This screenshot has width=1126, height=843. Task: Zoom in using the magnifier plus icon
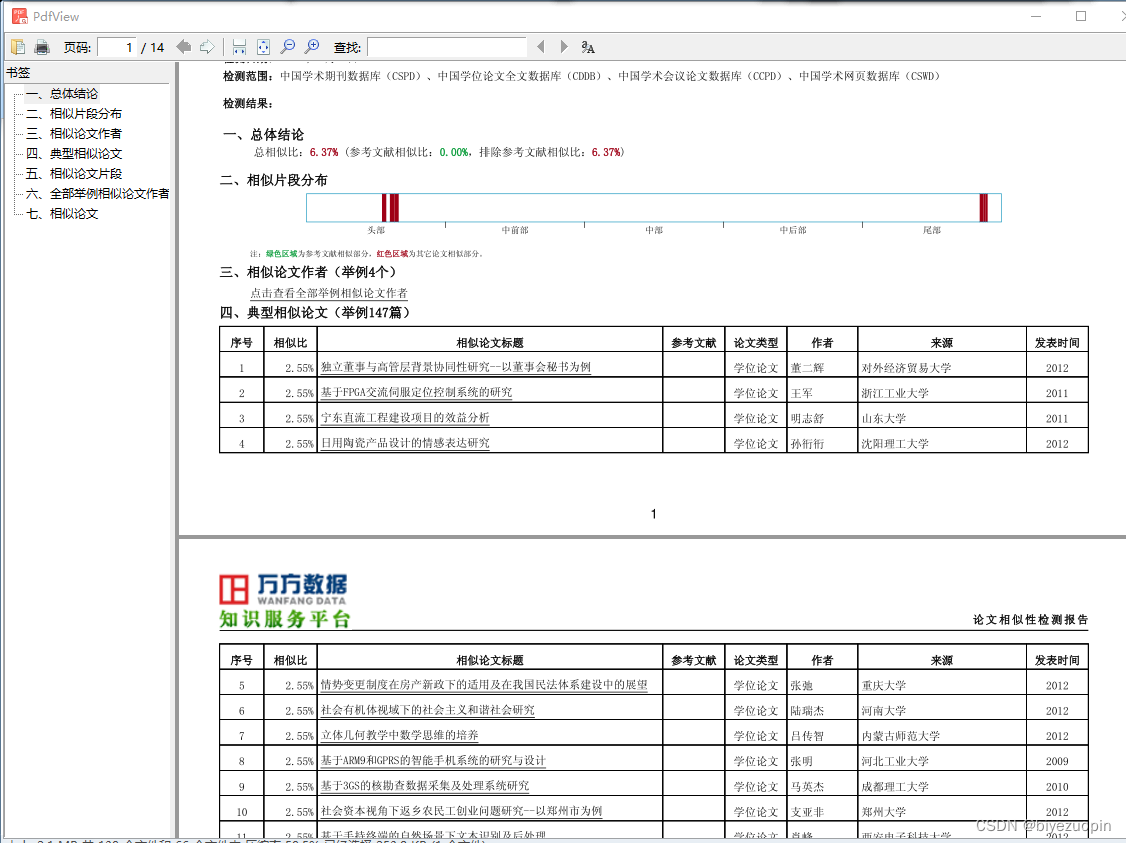tap(313, 46)
